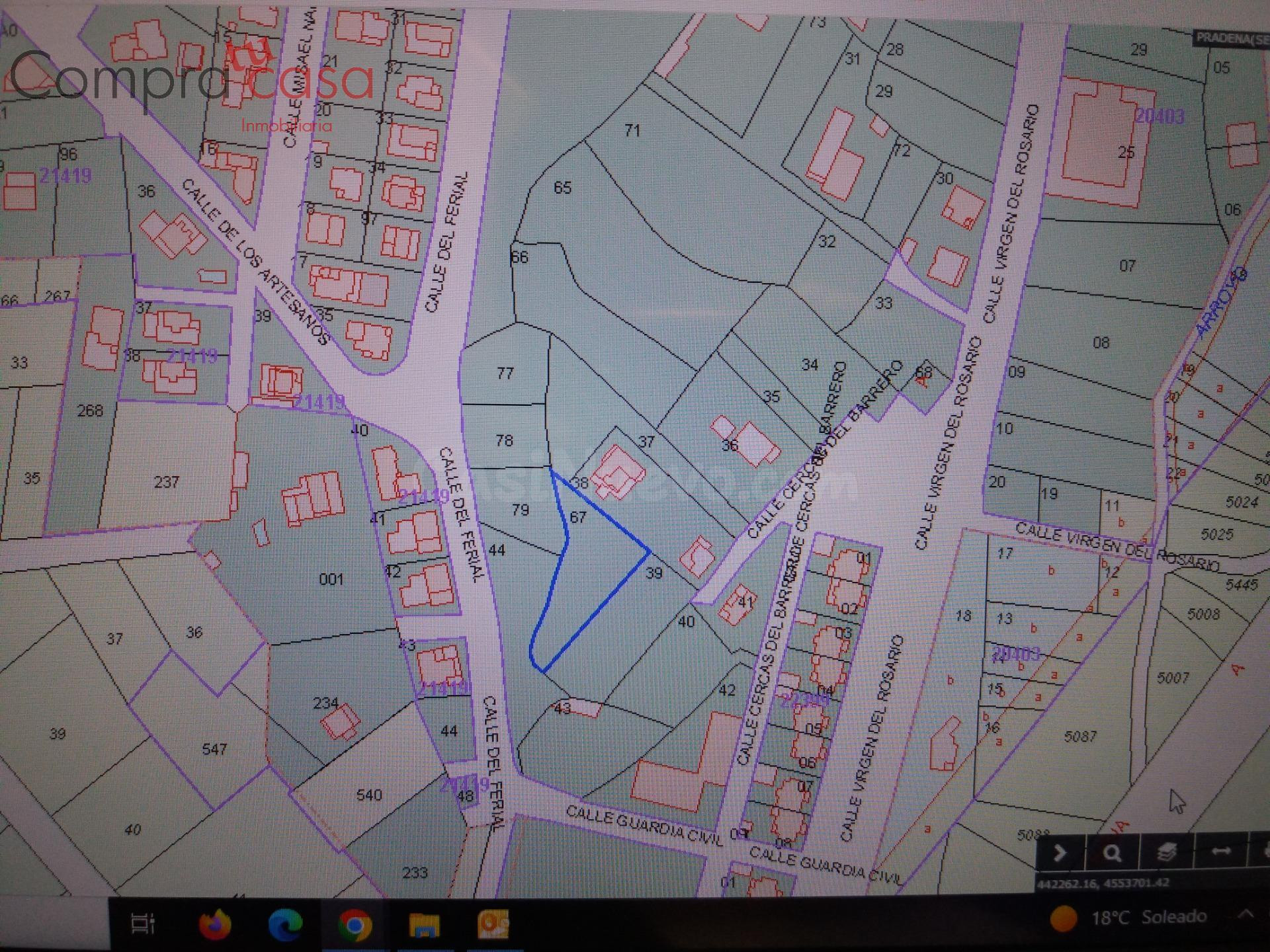Expand the map toolbar with the chevron arrow
The height and width of the screenshot is (952, 1270).
tap(1060, 853)
